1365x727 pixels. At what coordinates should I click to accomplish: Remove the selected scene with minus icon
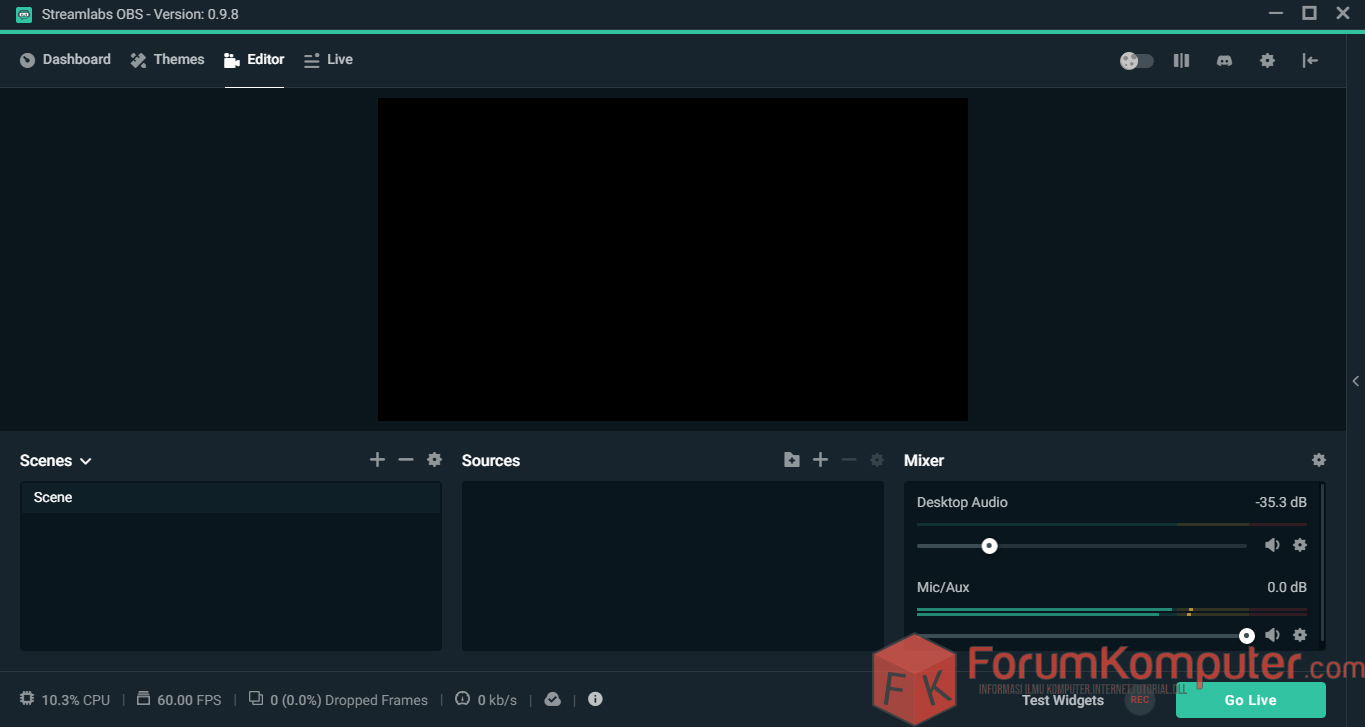coord(405,460)
